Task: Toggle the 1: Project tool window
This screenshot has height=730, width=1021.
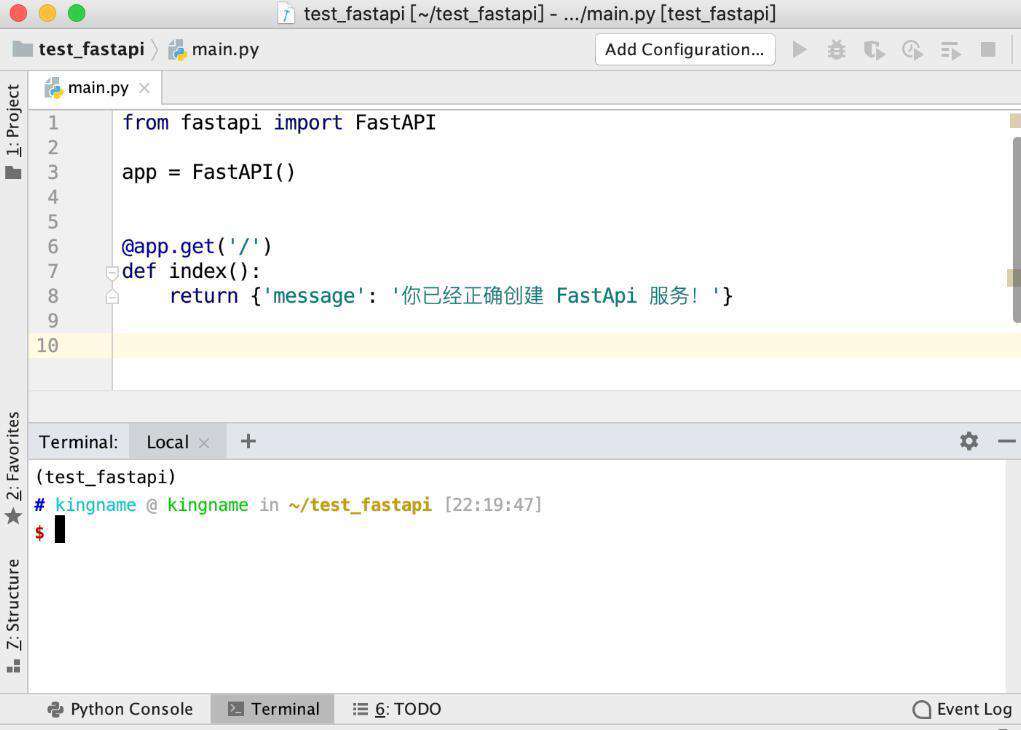Action: pos(13,130)
